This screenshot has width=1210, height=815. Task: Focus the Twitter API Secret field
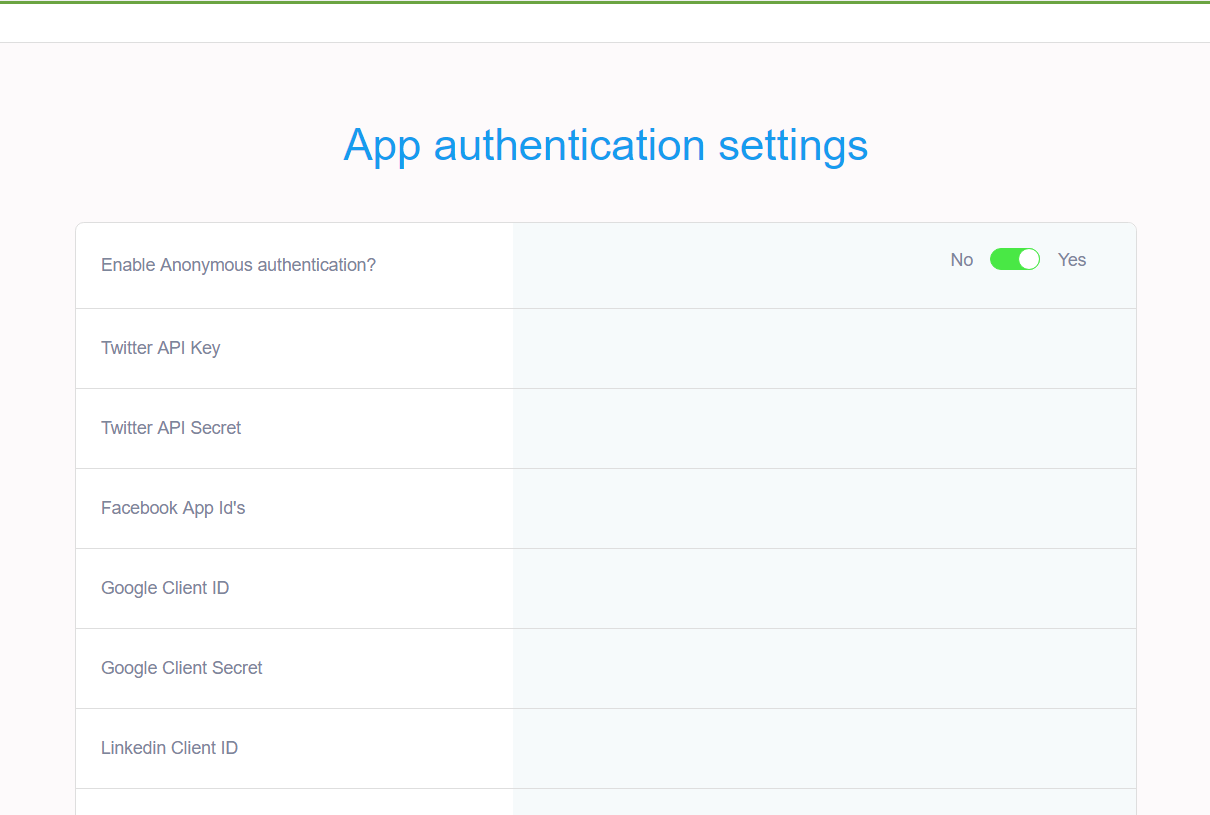click(824, 429)
